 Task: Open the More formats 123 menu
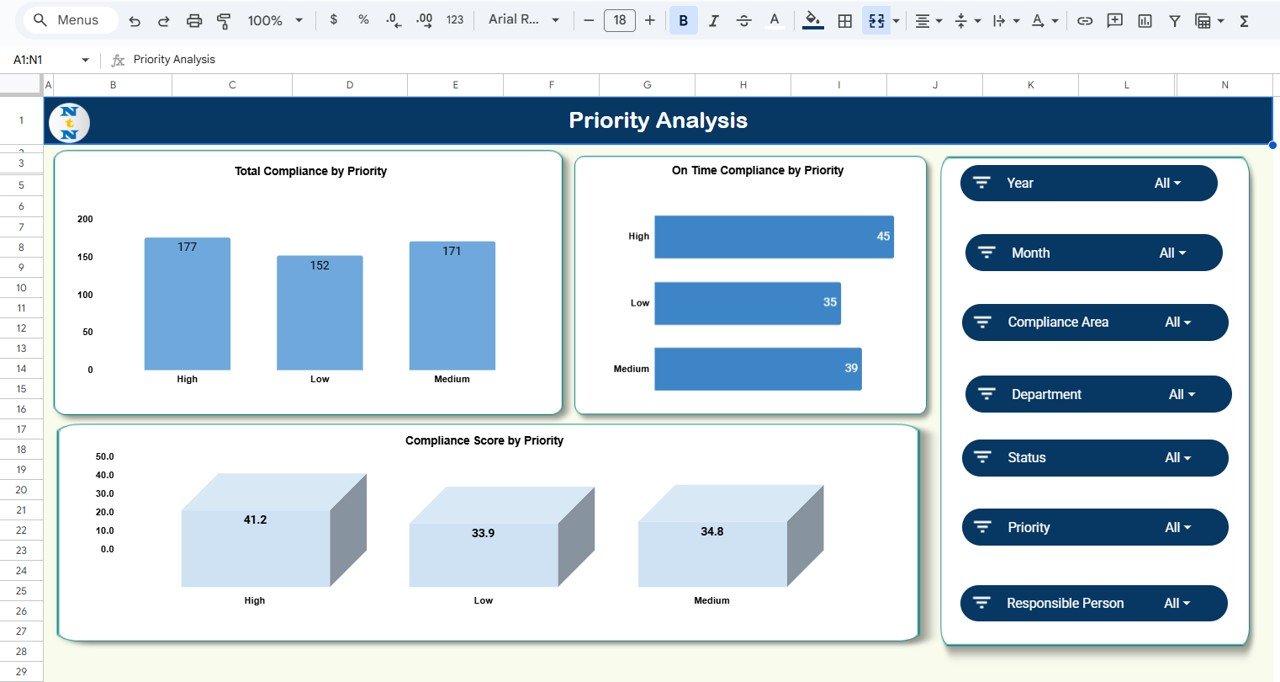pos(454,19)
